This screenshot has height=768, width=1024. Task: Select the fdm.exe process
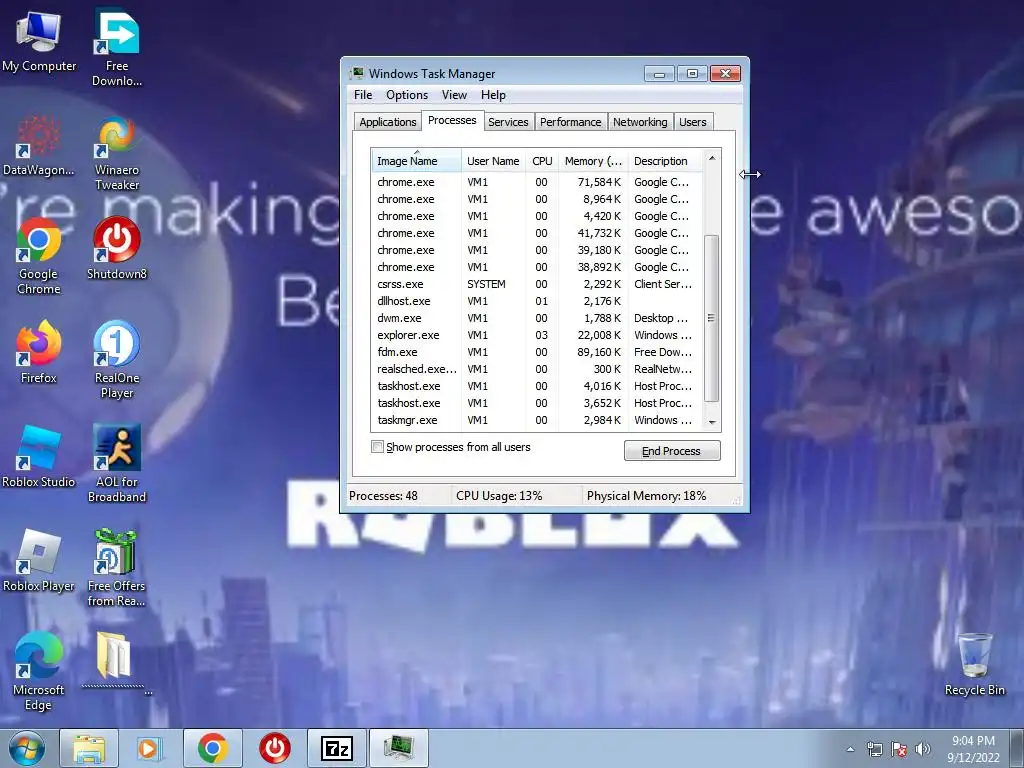pyautogui.click(x=536, y=352)
